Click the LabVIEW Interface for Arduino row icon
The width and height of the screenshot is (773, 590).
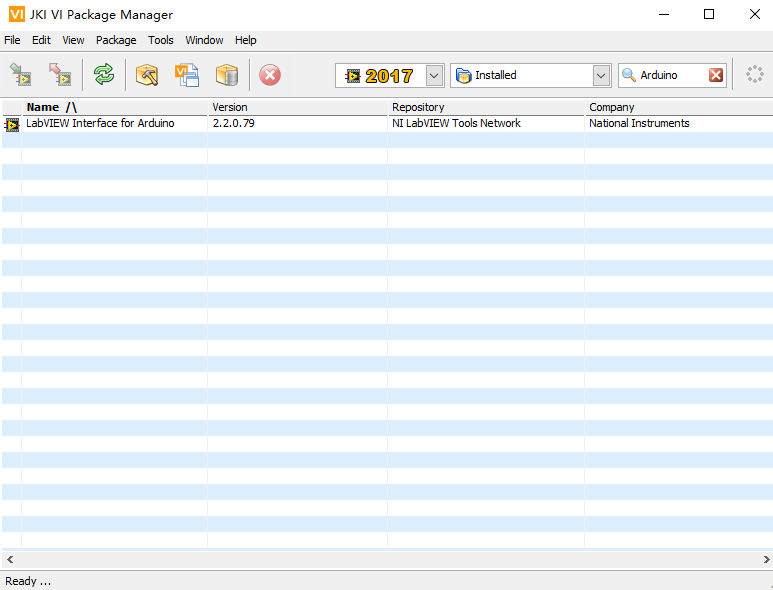[x=12, y=125]
